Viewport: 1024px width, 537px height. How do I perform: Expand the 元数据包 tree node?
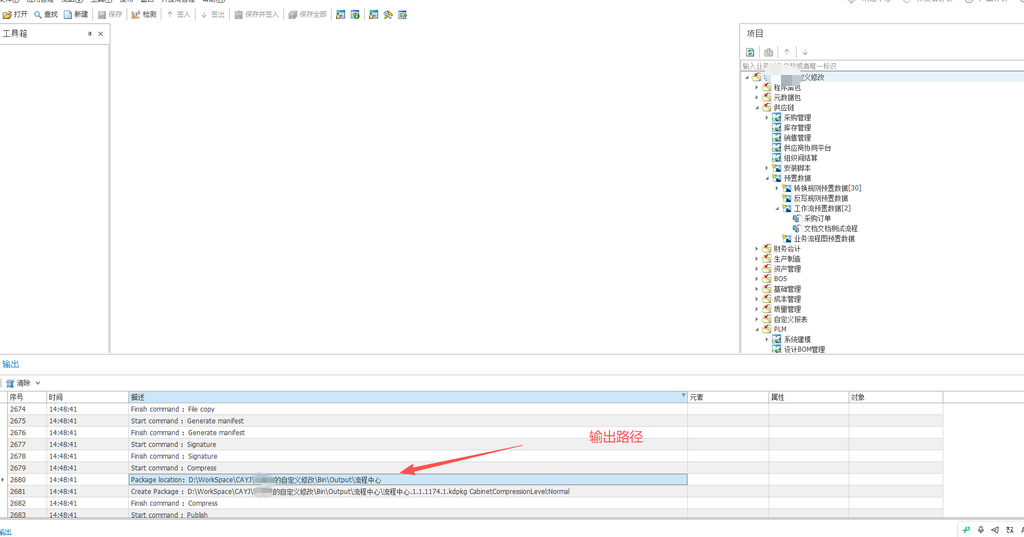(x=757, y=97)
